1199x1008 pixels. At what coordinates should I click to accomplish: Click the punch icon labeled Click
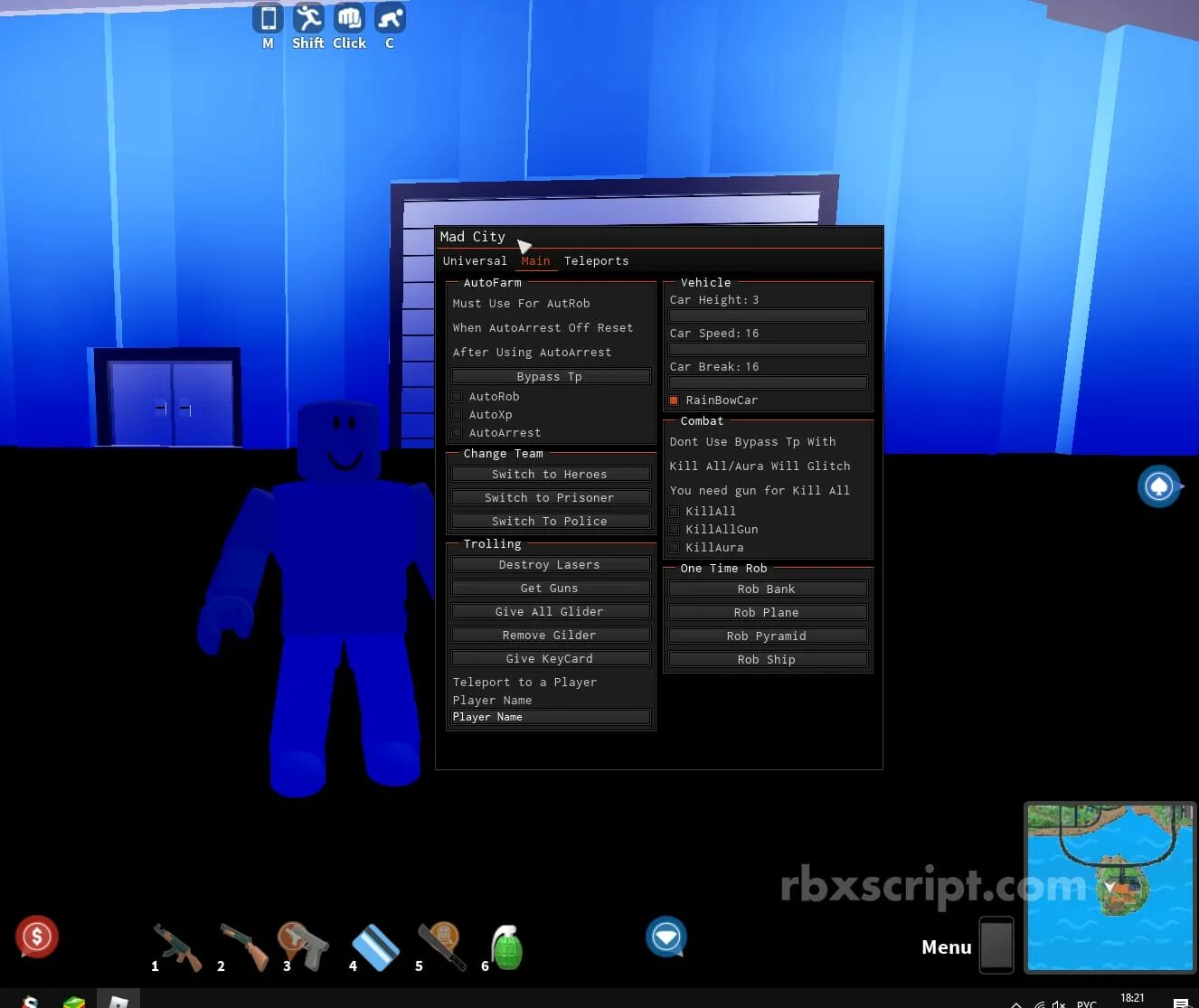[349, 18]
